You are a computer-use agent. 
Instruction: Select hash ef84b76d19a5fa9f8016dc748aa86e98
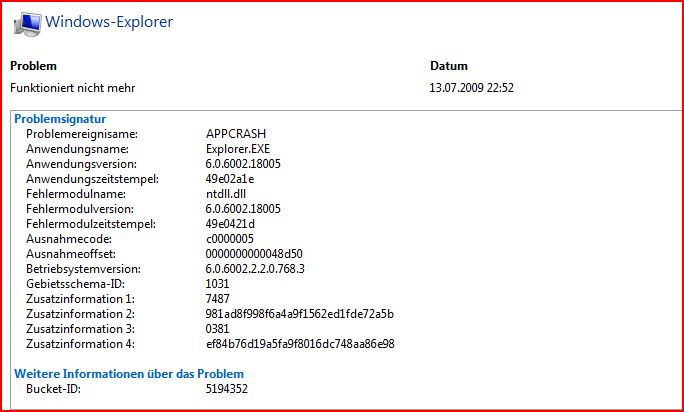pos(300,344)
